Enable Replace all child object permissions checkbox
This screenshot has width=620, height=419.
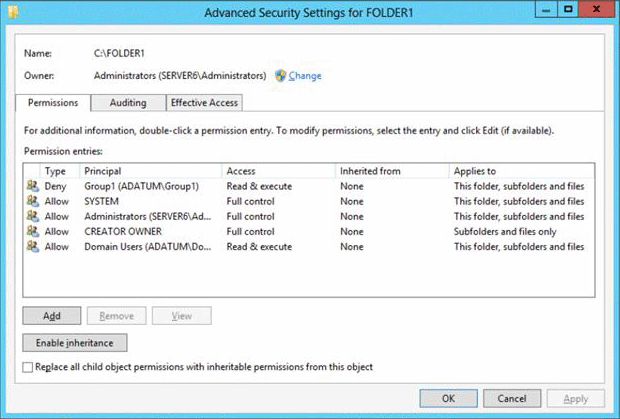point(27,367)
